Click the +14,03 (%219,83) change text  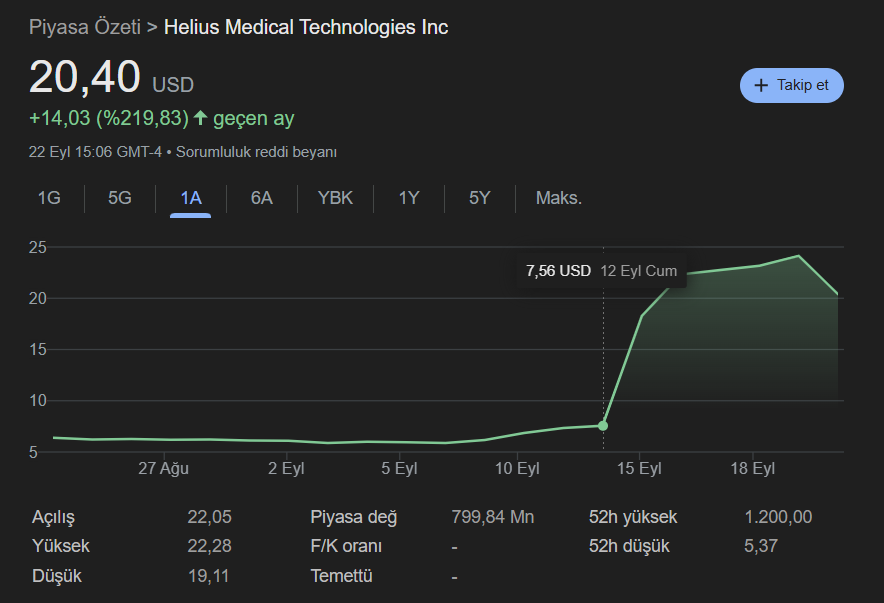click(109, 118)
